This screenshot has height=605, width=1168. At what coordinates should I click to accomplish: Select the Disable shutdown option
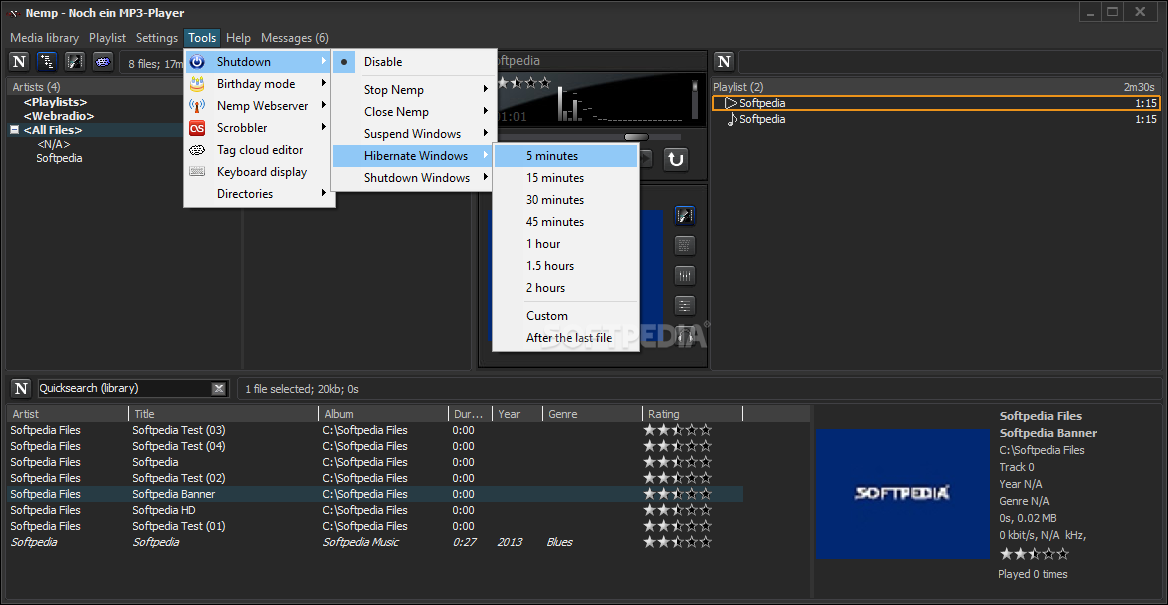point(413,62)
